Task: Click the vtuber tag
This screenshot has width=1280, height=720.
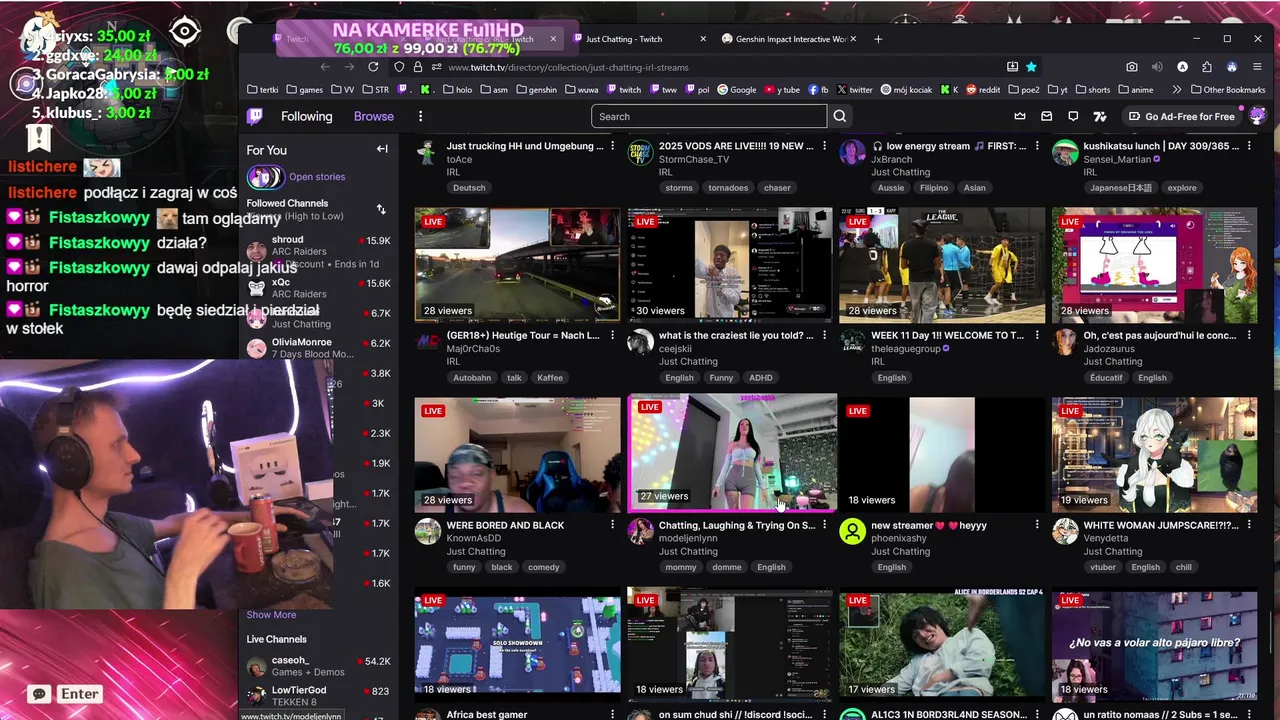Action: point(1103,567)
